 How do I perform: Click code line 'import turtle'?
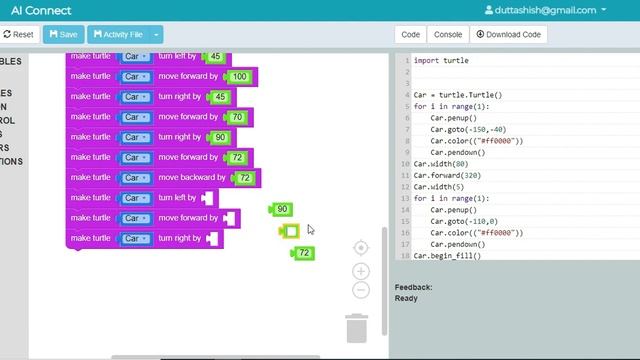click(441, 60)
